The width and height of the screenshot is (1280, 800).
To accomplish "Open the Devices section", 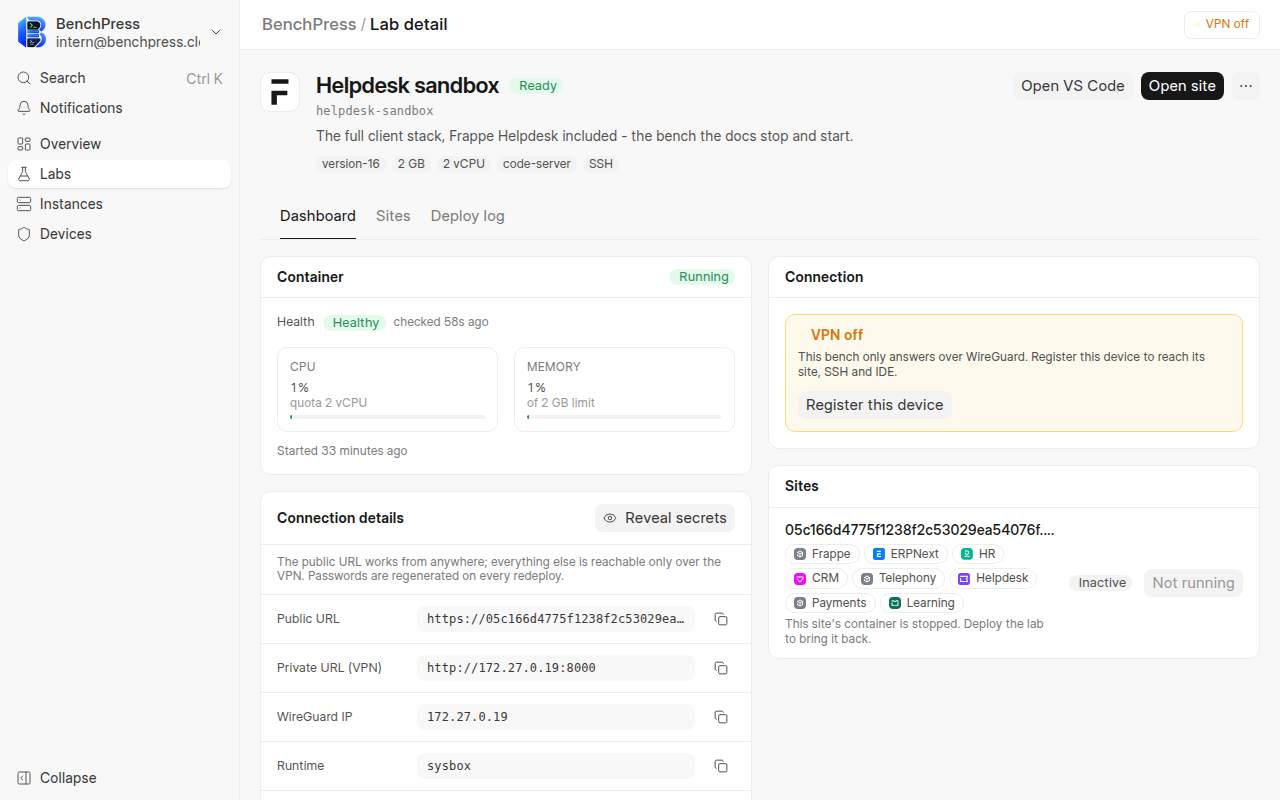I will click(x=119, y=234).
